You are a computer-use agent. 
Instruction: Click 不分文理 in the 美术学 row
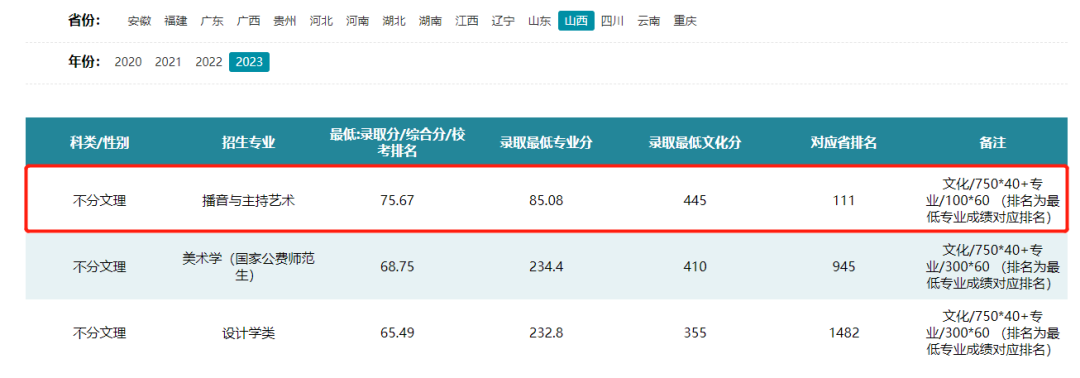(x=100, y=267)
